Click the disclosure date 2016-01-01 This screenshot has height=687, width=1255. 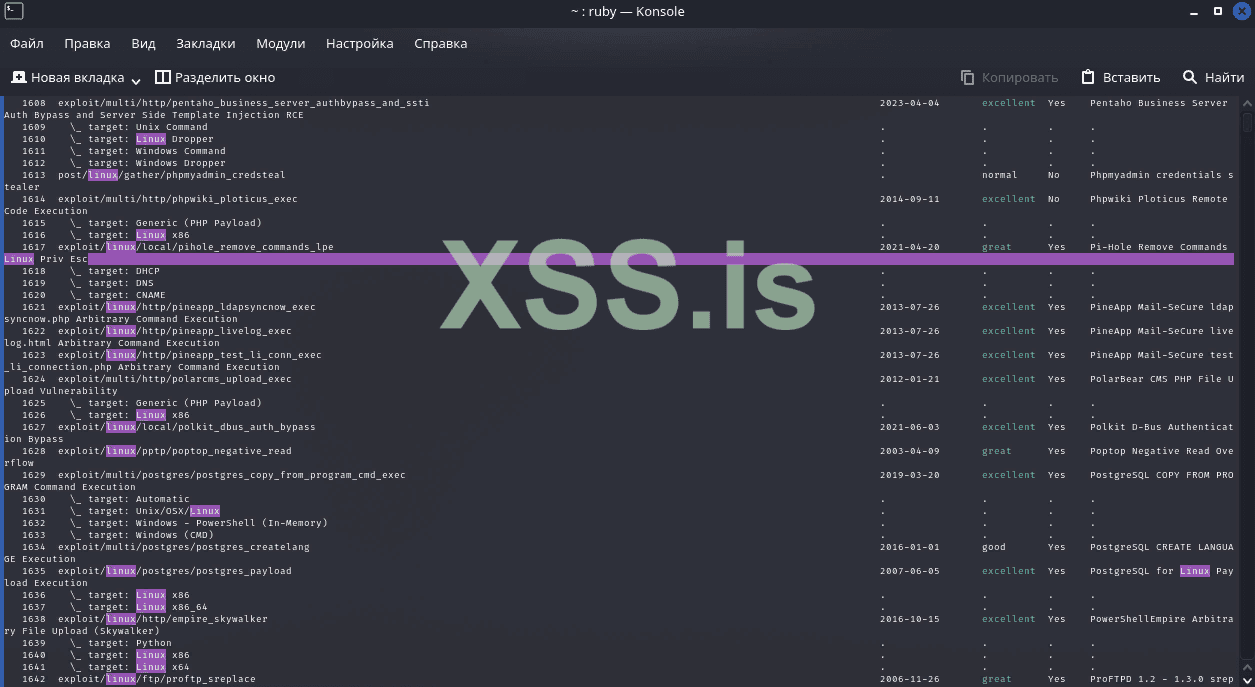[x=910, y=547]
